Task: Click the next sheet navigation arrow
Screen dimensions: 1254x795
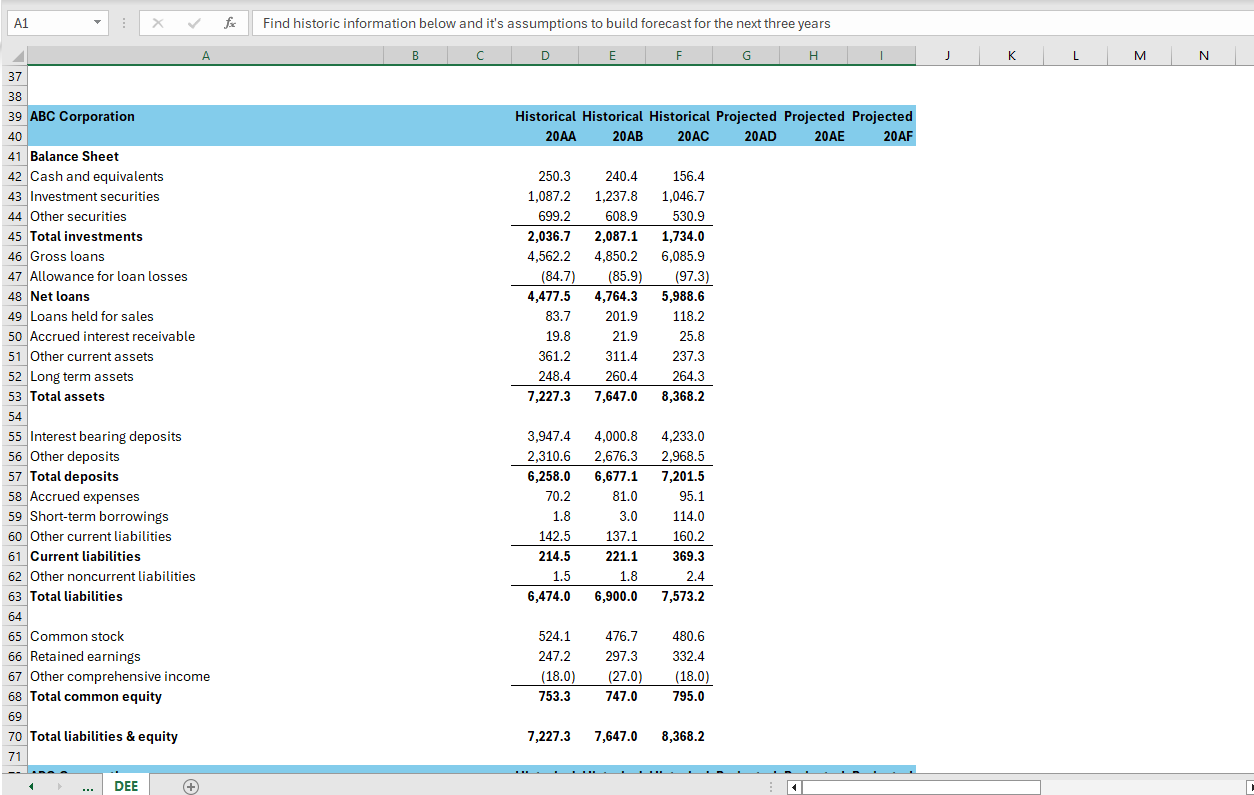Action: pyautogui.click(x=58, y=786)
